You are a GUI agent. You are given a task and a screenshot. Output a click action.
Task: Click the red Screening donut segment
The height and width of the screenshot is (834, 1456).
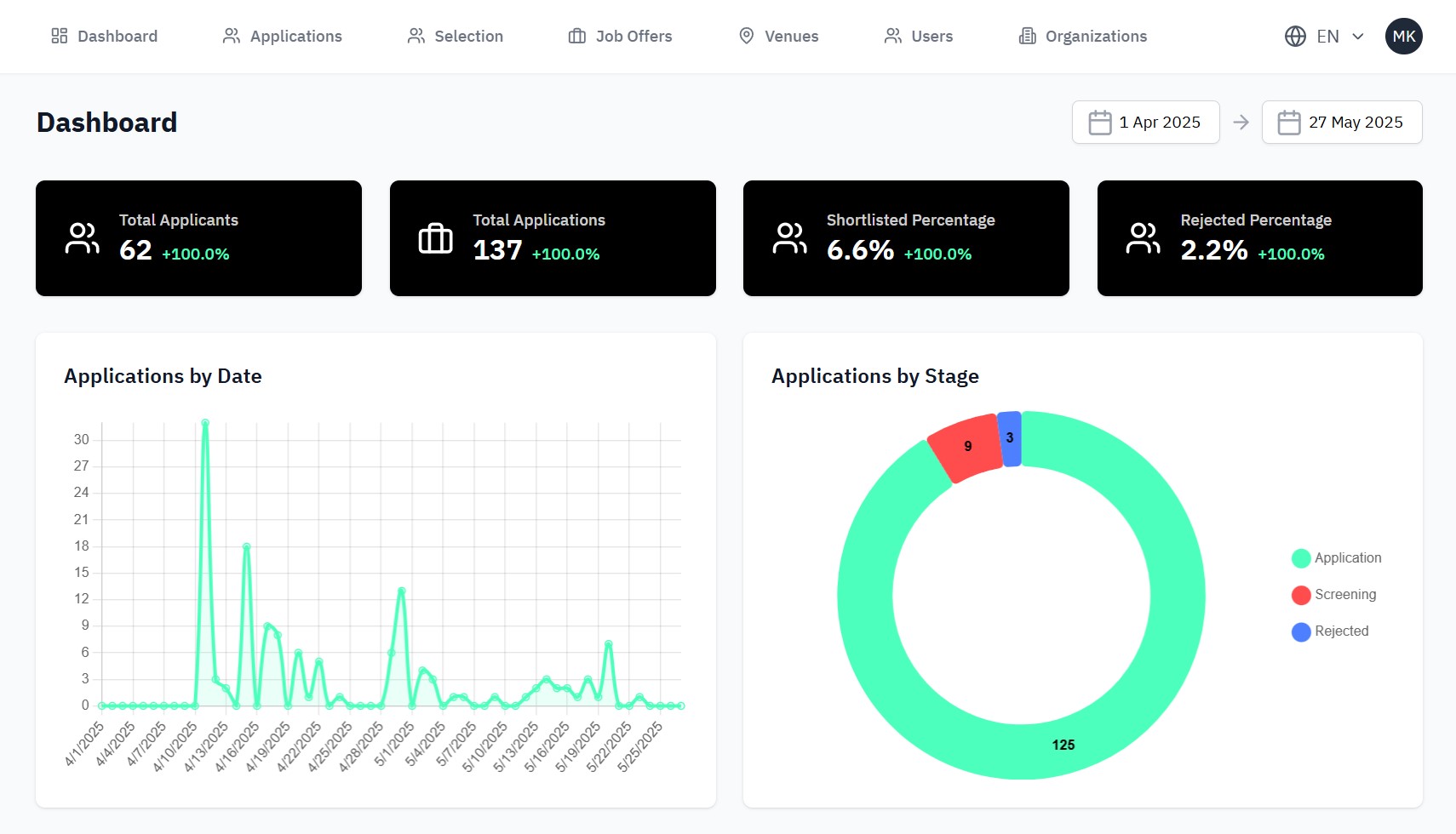coord(966,448)
